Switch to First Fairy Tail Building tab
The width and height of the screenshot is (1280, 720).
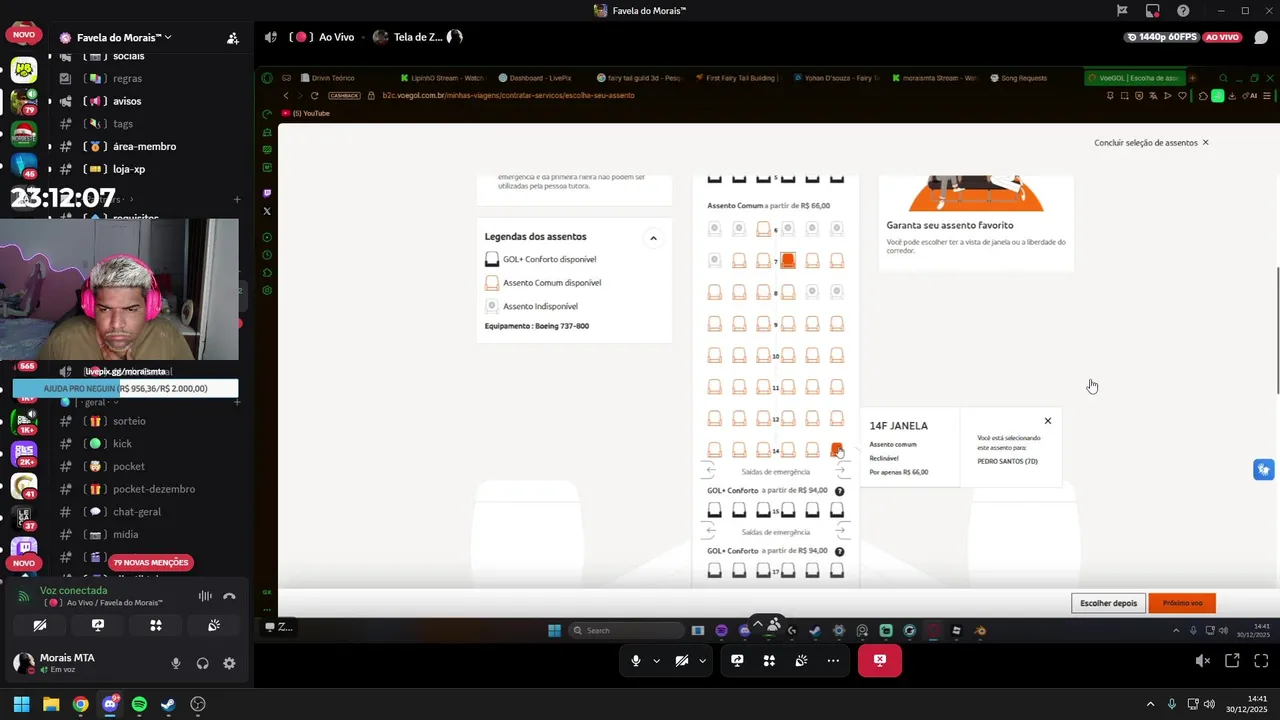(735, 78)
